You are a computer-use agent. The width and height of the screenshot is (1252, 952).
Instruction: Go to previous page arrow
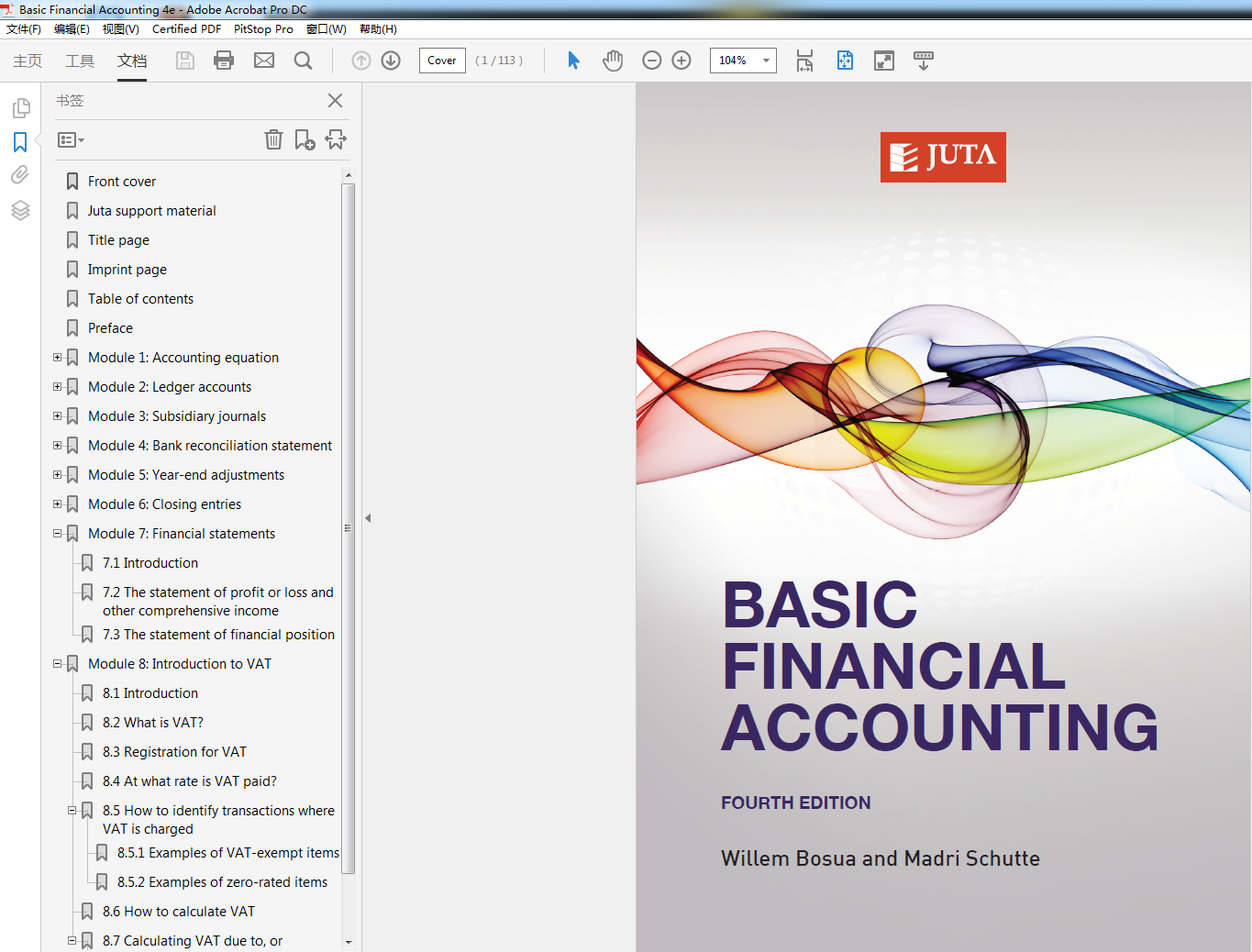pyautogui.click(x=361, y=61)
